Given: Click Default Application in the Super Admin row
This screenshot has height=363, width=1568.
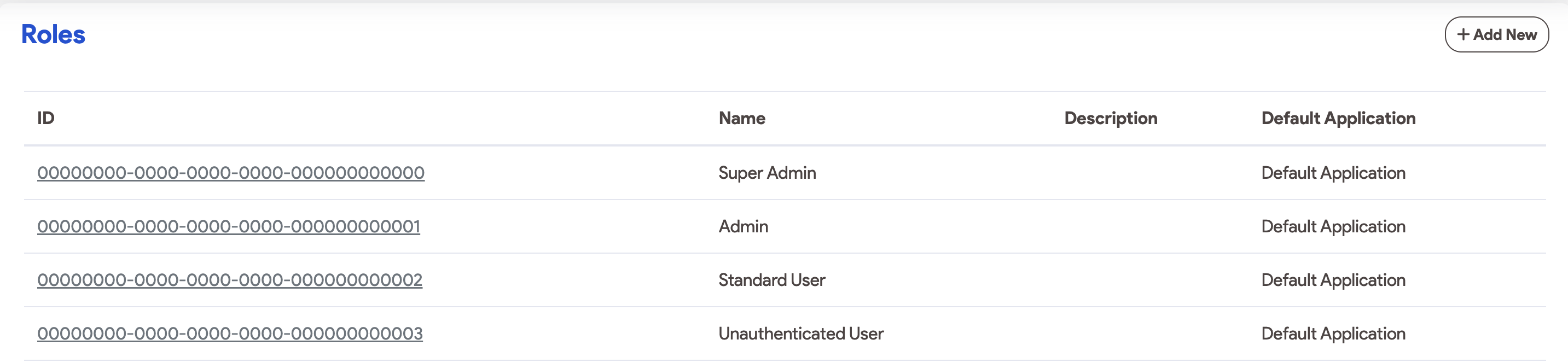Looking at the screenshot, I should [1333, 173].
